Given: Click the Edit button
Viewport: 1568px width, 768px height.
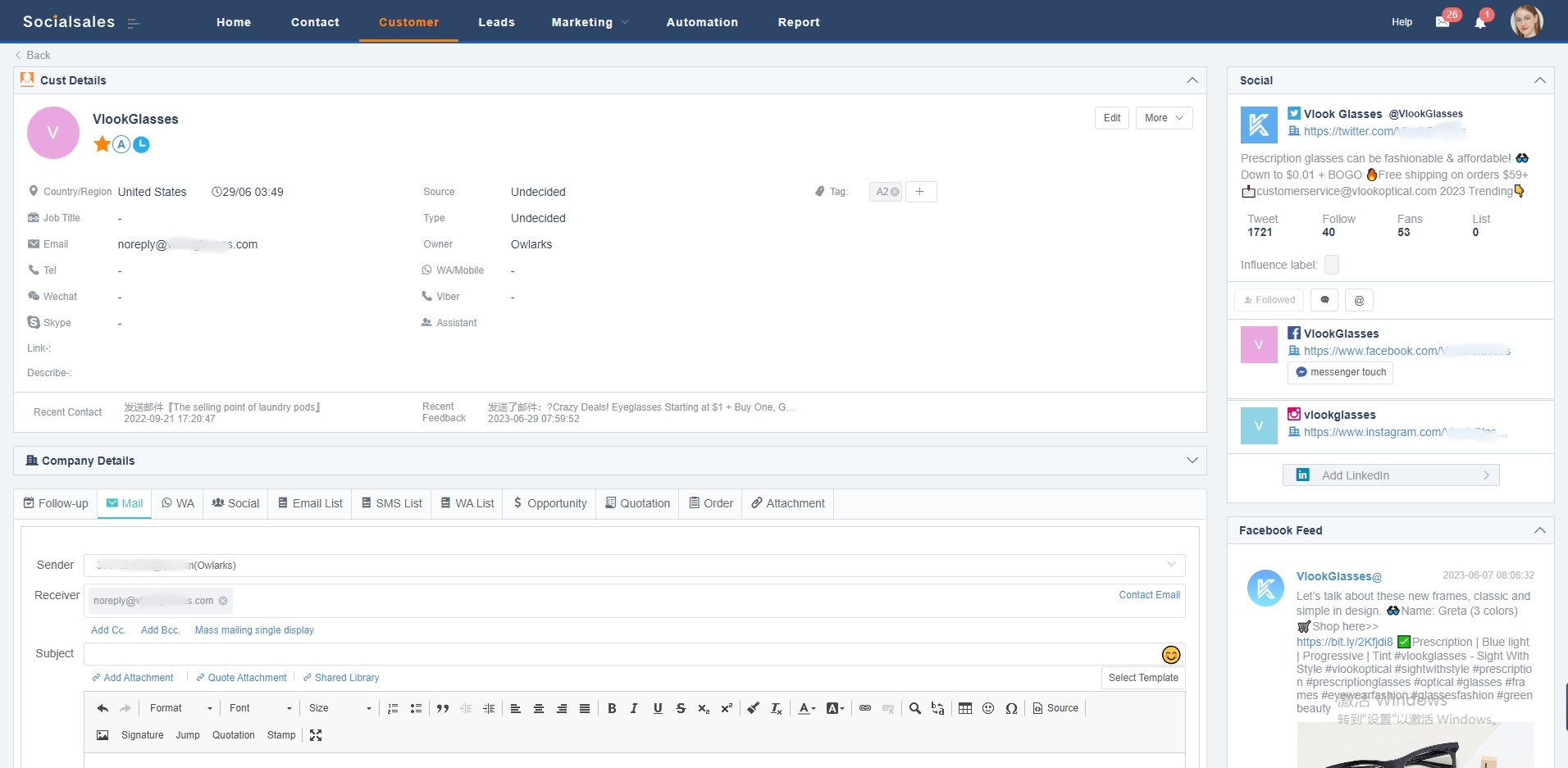Looking at the screenshot, I should click(x=1112, y=118).
